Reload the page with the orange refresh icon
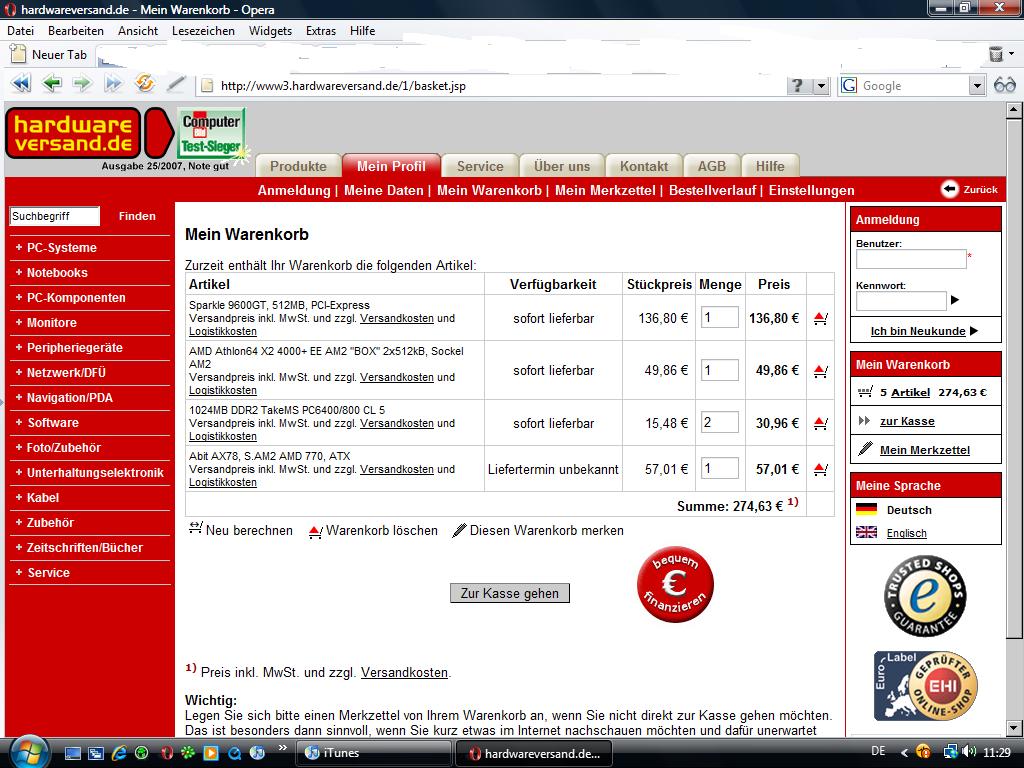The width and height of the screenshot is (1024, 768). coord(144,83)
